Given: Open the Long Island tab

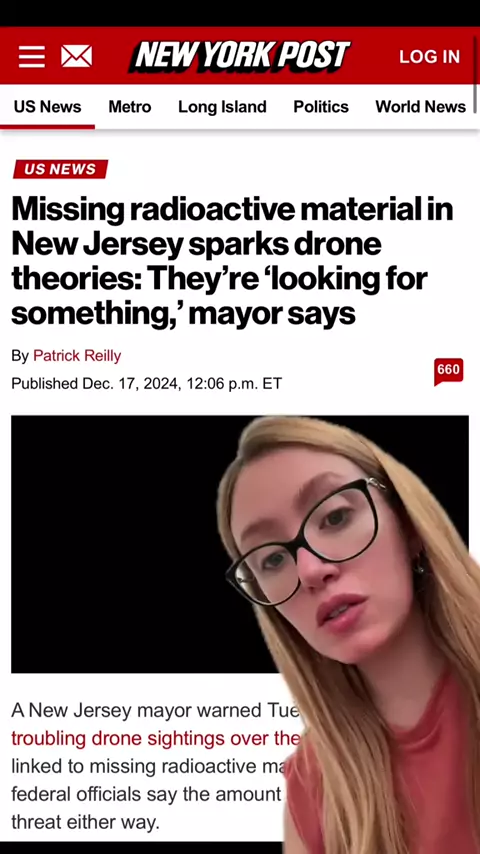Looking at the screenshot, I should (222, 107).
